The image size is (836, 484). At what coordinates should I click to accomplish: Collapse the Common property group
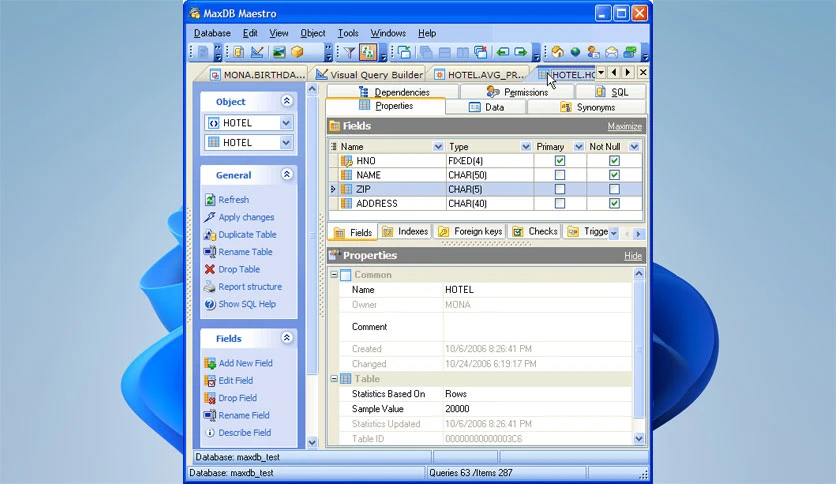(x=334, y=275)
